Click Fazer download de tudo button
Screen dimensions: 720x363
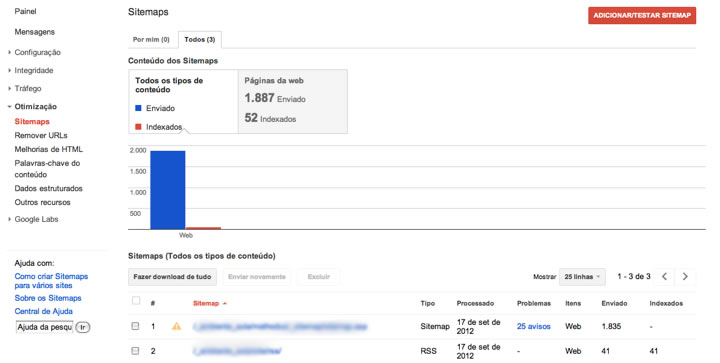click(x=172, y=277)
